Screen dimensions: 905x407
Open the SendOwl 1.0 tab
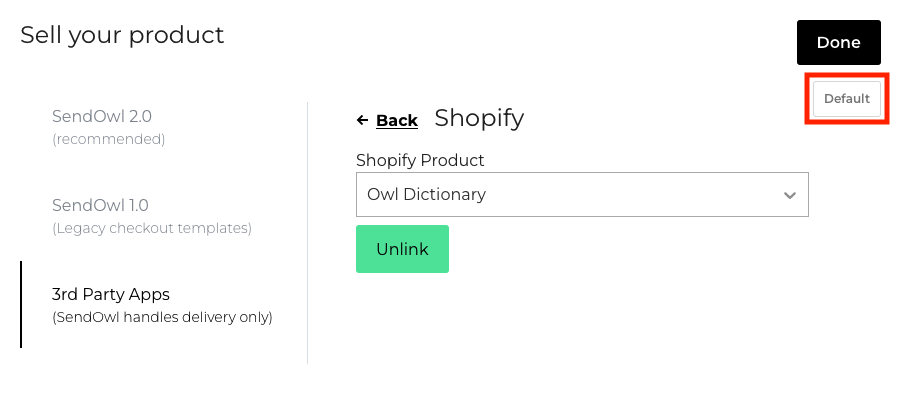100,205
